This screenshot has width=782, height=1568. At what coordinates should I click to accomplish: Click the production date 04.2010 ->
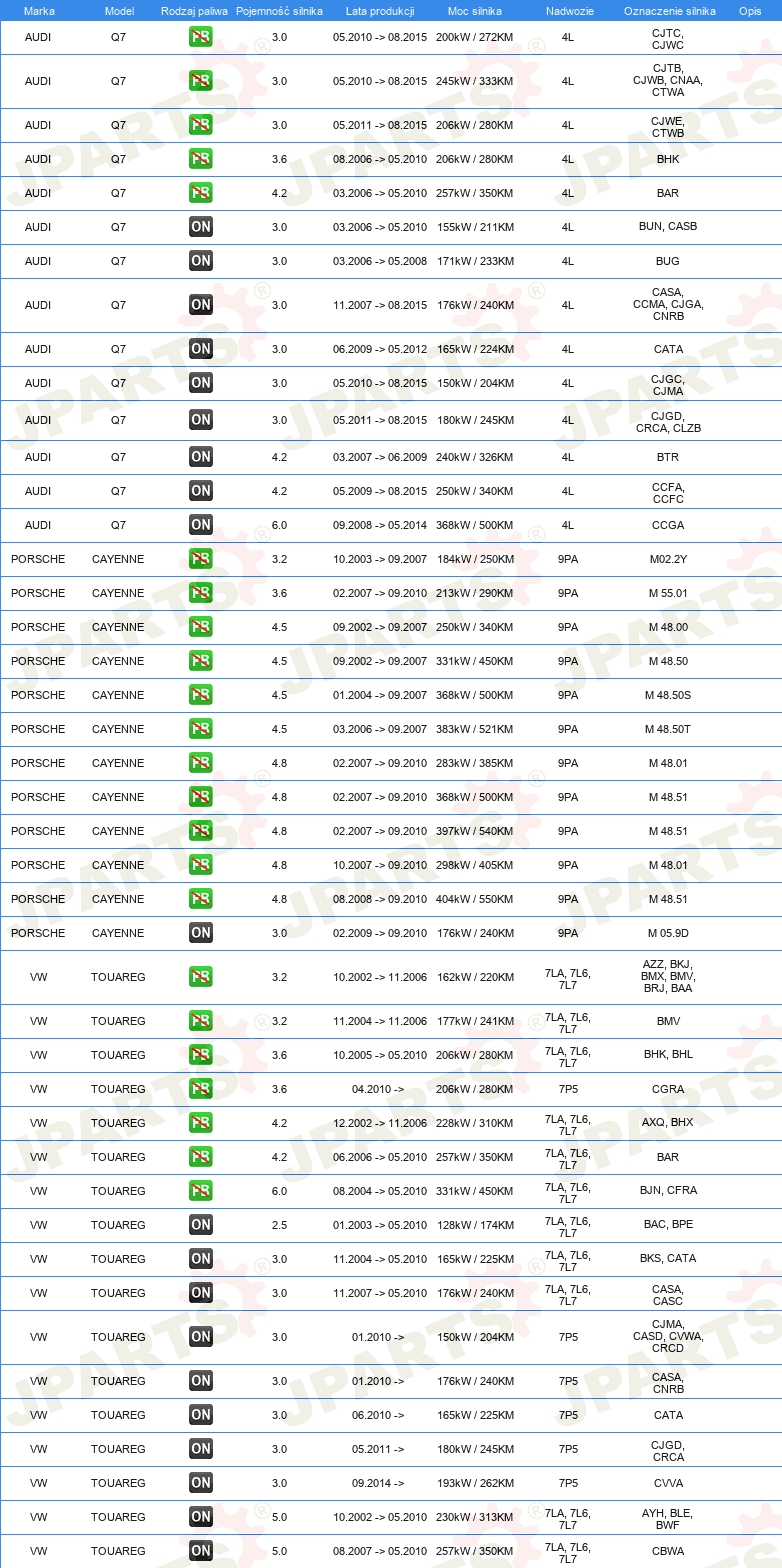(378, 1089)
